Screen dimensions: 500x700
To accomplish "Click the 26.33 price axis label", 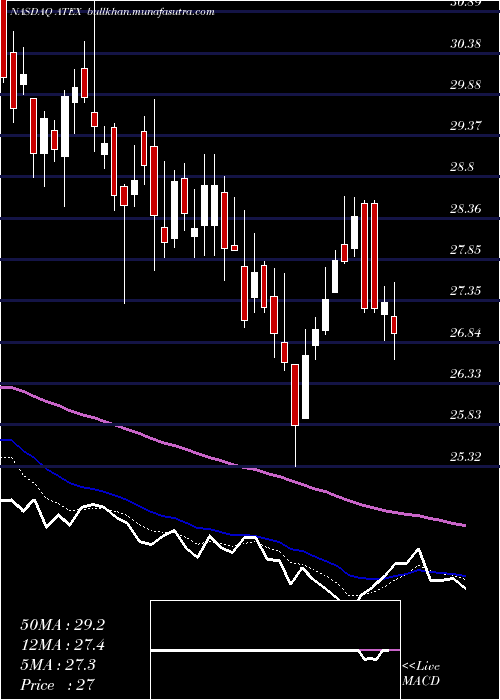I will coord(465,374).
